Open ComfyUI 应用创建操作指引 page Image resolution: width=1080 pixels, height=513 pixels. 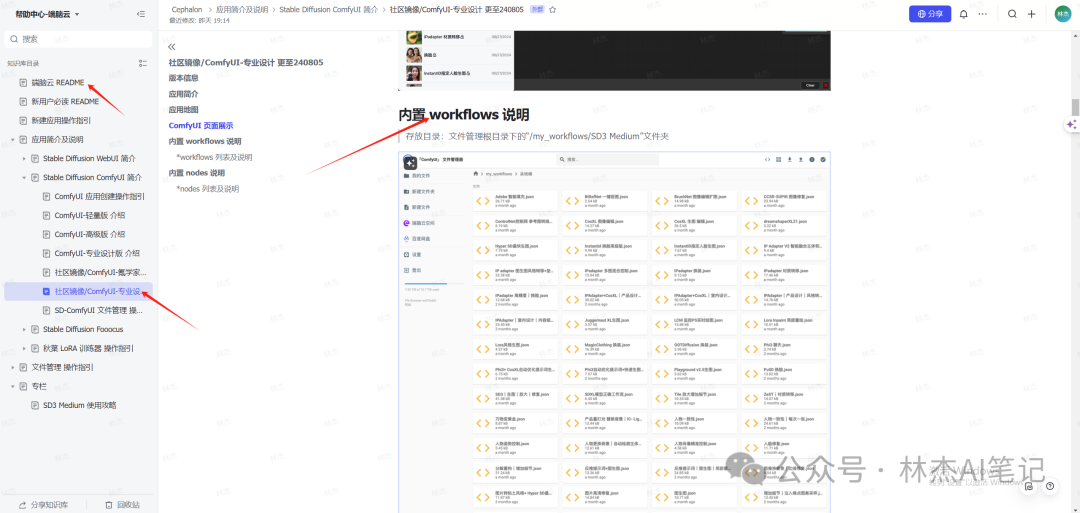tap(99, 196)
